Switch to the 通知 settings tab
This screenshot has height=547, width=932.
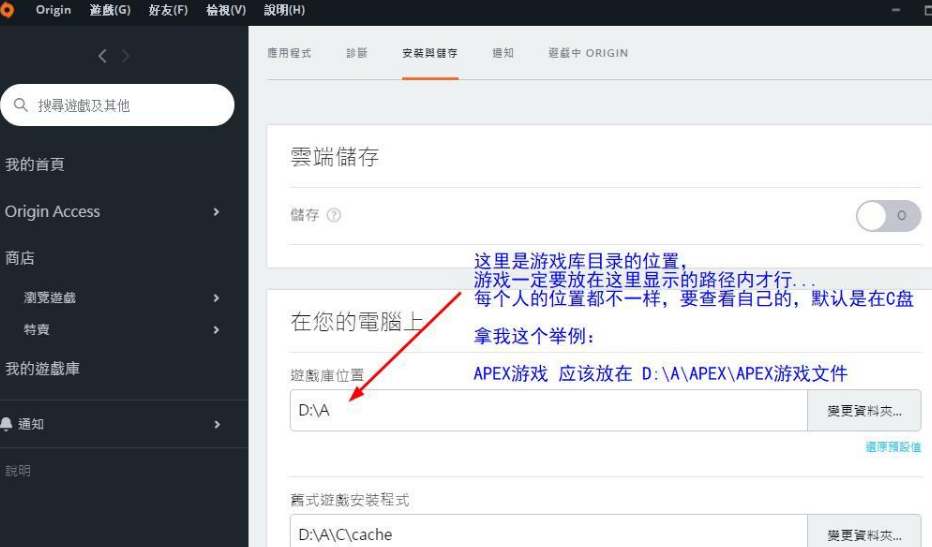point(503,53)
